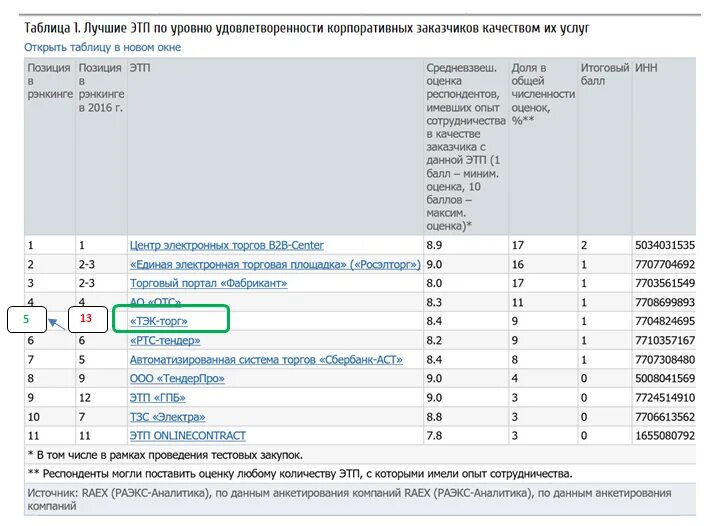Screen dimensions: 708x526
Task: Click the footnote 'В том числе в рамках проведения тестовых закупок'
Action: click(x=165, y=455)
